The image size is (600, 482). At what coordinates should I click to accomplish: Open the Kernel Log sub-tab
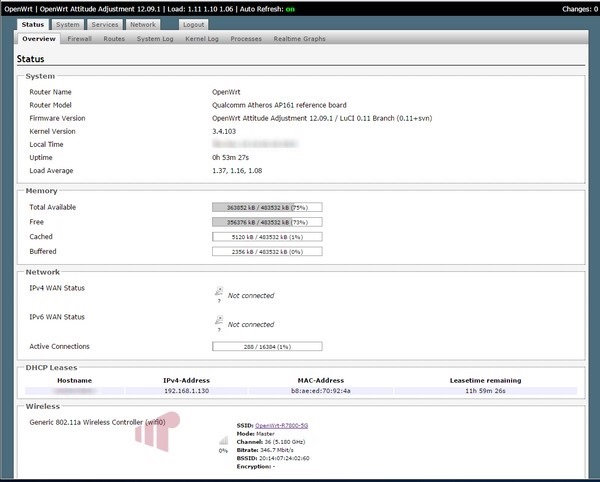click(x=202, y=39)
